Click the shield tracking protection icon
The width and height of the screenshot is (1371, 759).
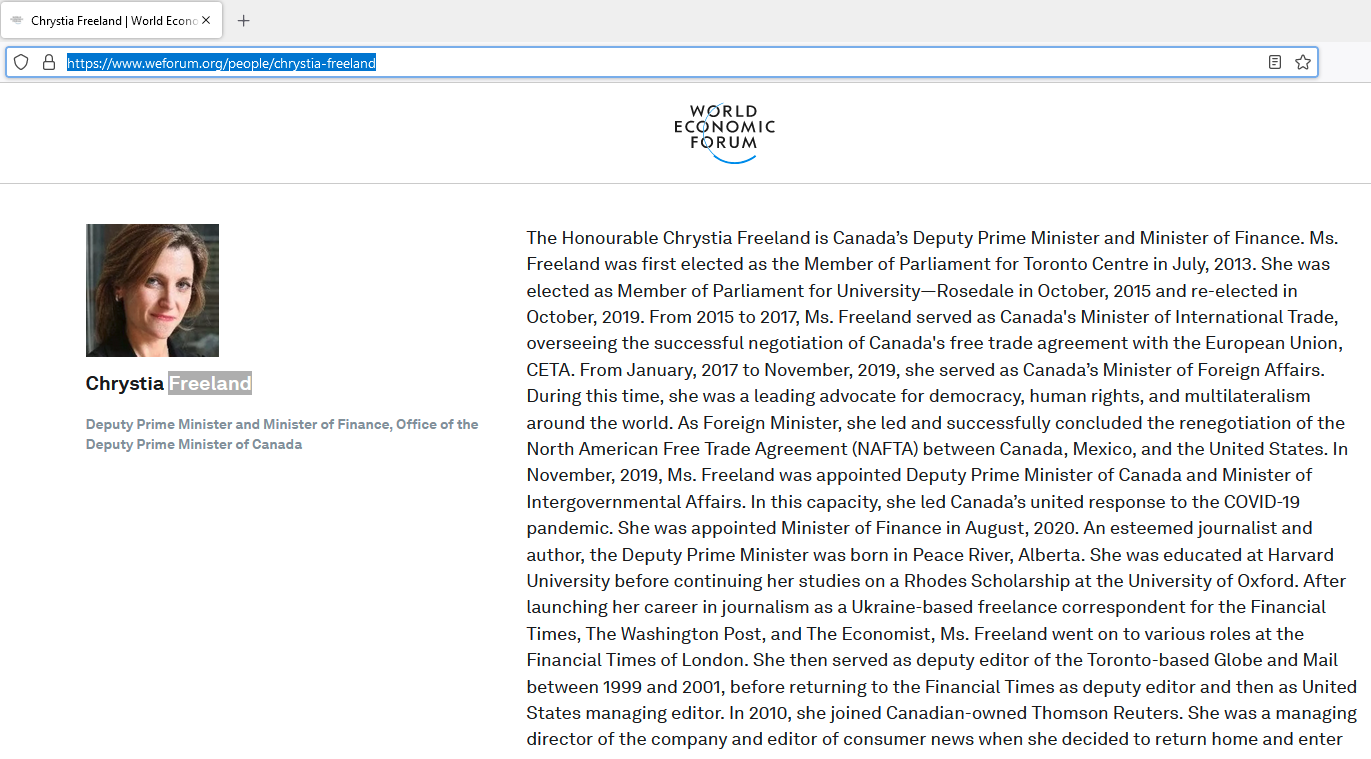tap(21, 62)
